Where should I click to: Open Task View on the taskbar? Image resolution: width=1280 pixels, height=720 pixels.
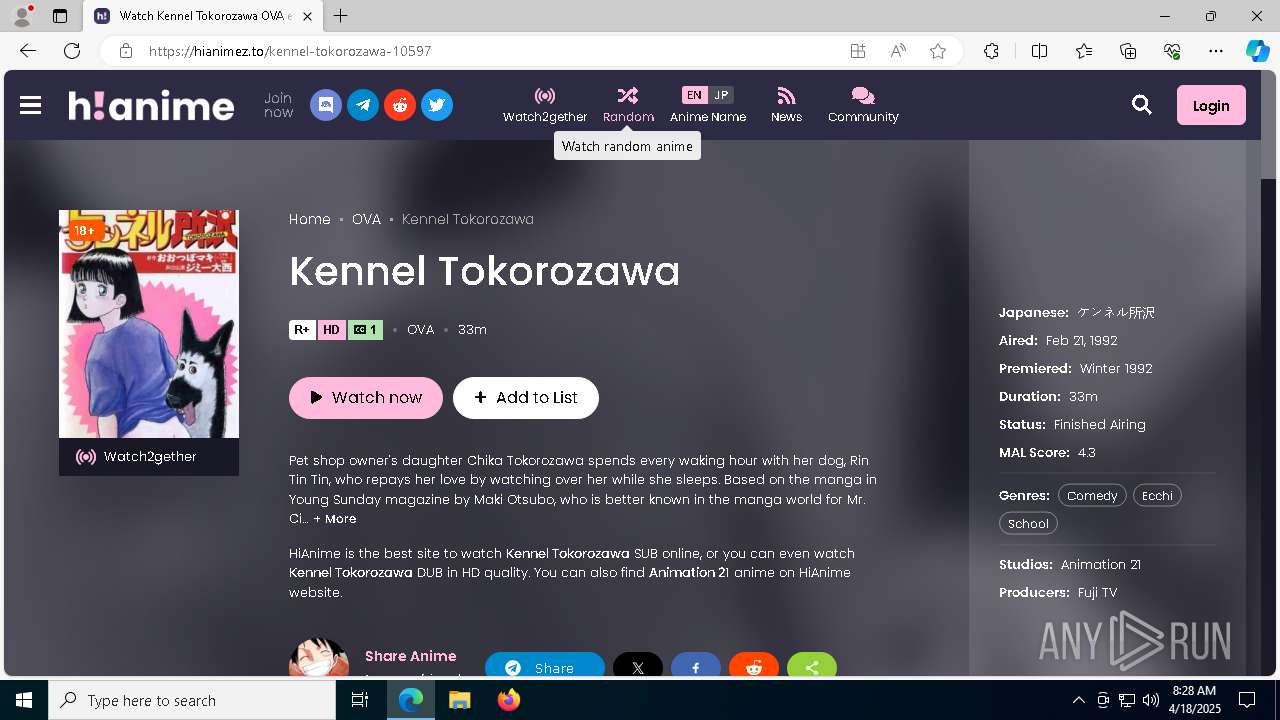(360, 700)
